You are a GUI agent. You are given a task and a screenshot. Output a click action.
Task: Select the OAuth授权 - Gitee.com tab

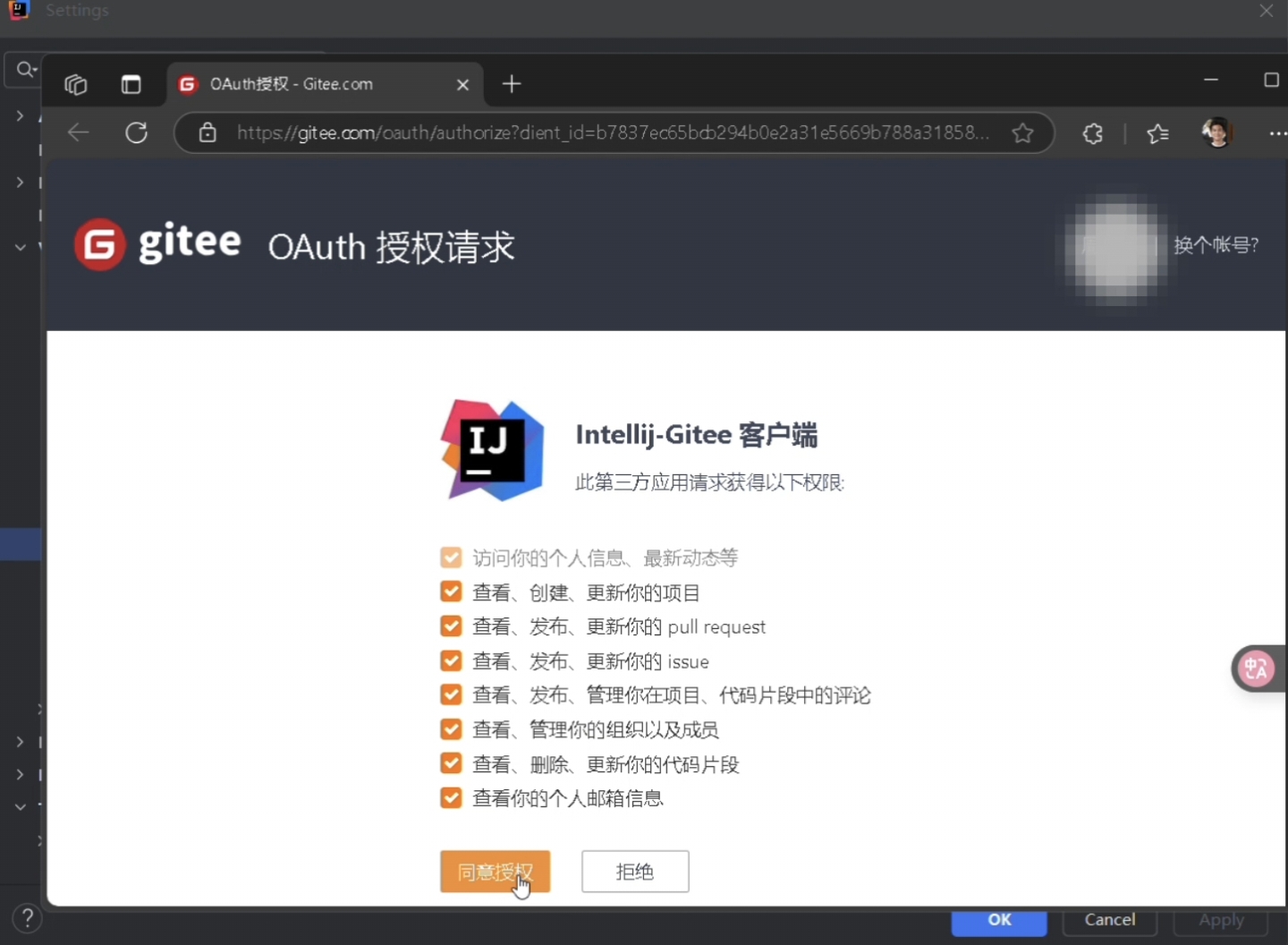click(326, 84)
